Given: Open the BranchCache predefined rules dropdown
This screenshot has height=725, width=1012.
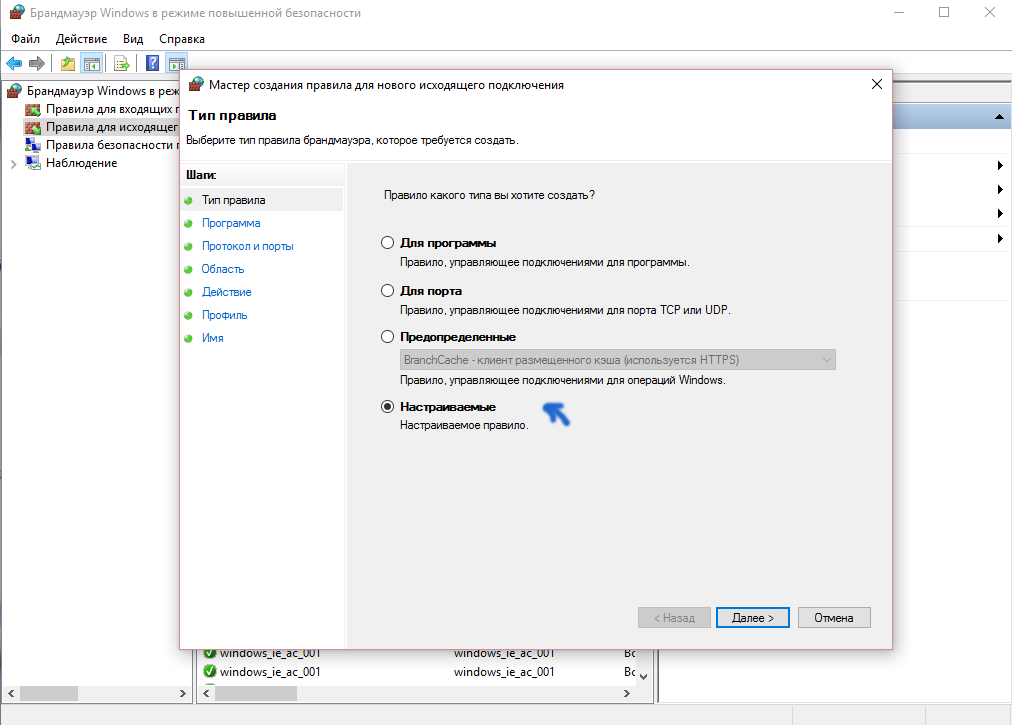Looking at the screenshot, I should [618, 360].
